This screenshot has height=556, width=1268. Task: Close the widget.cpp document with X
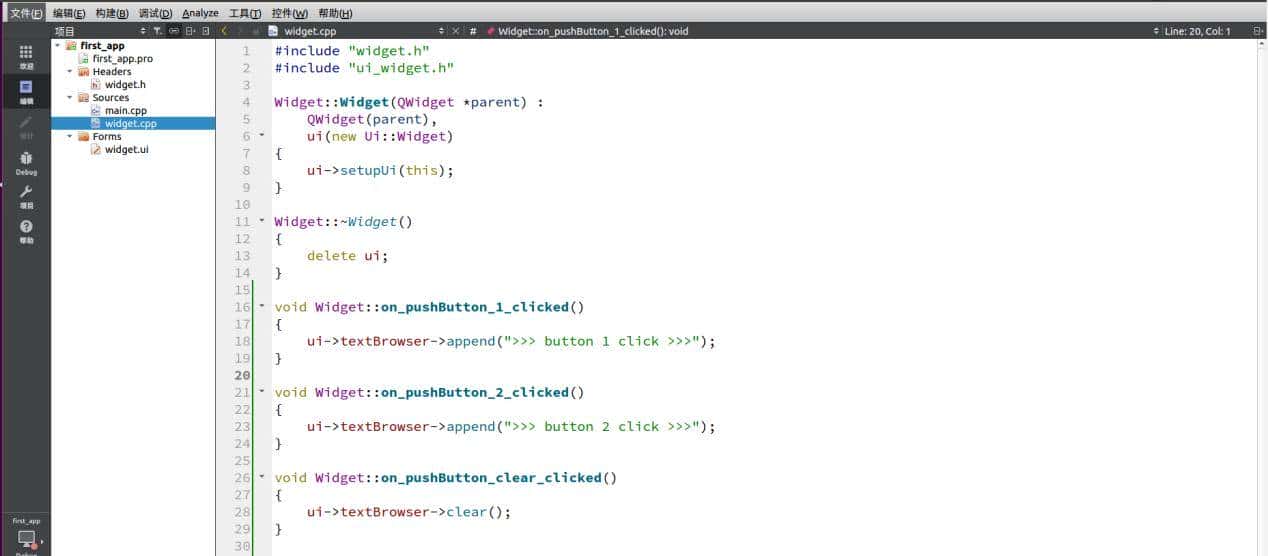(456, 31)
